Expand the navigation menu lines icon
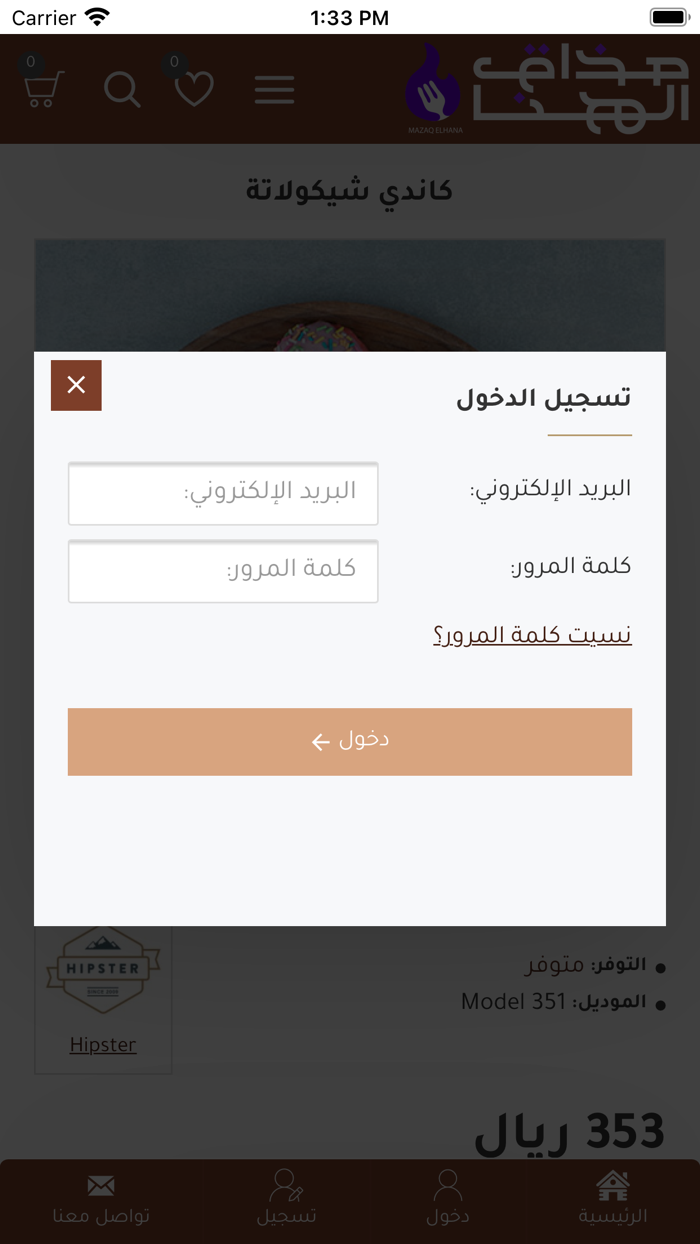 click(x=274, y=89)
